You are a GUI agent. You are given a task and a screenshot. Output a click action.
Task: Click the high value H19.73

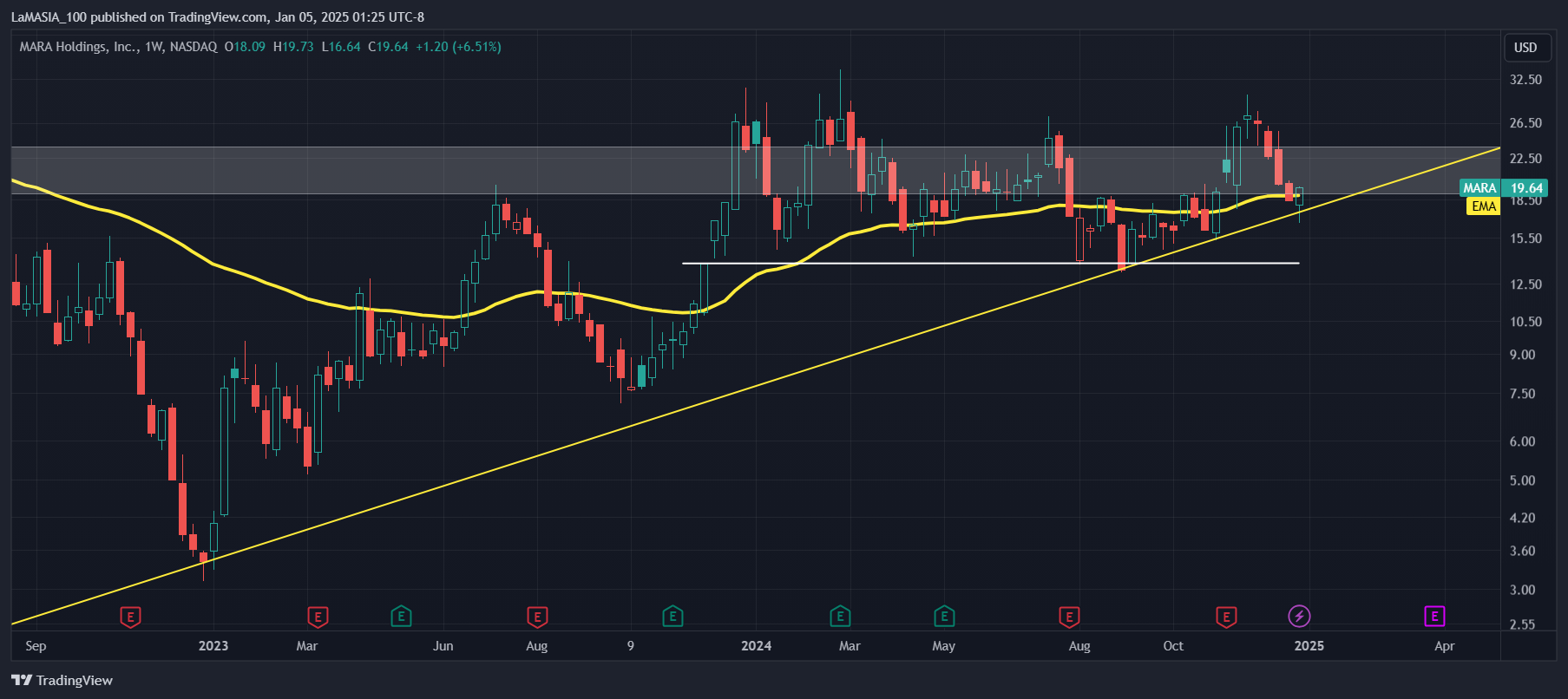293,47
